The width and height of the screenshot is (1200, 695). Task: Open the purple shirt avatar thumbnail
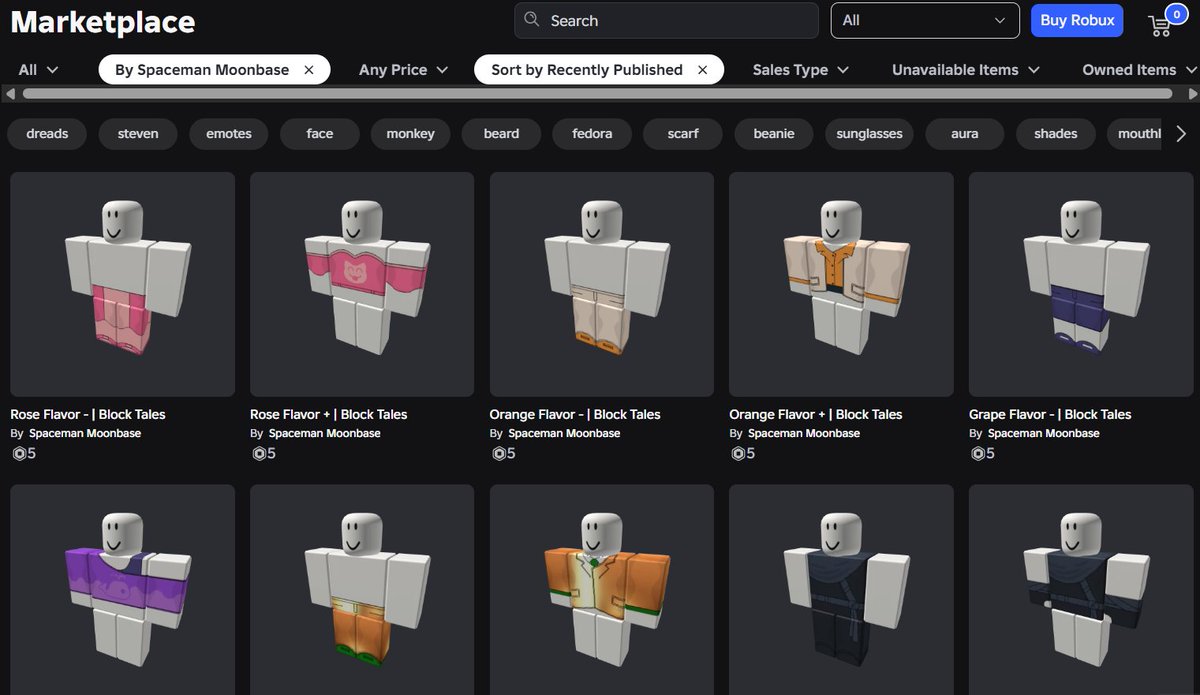[123, 590]
